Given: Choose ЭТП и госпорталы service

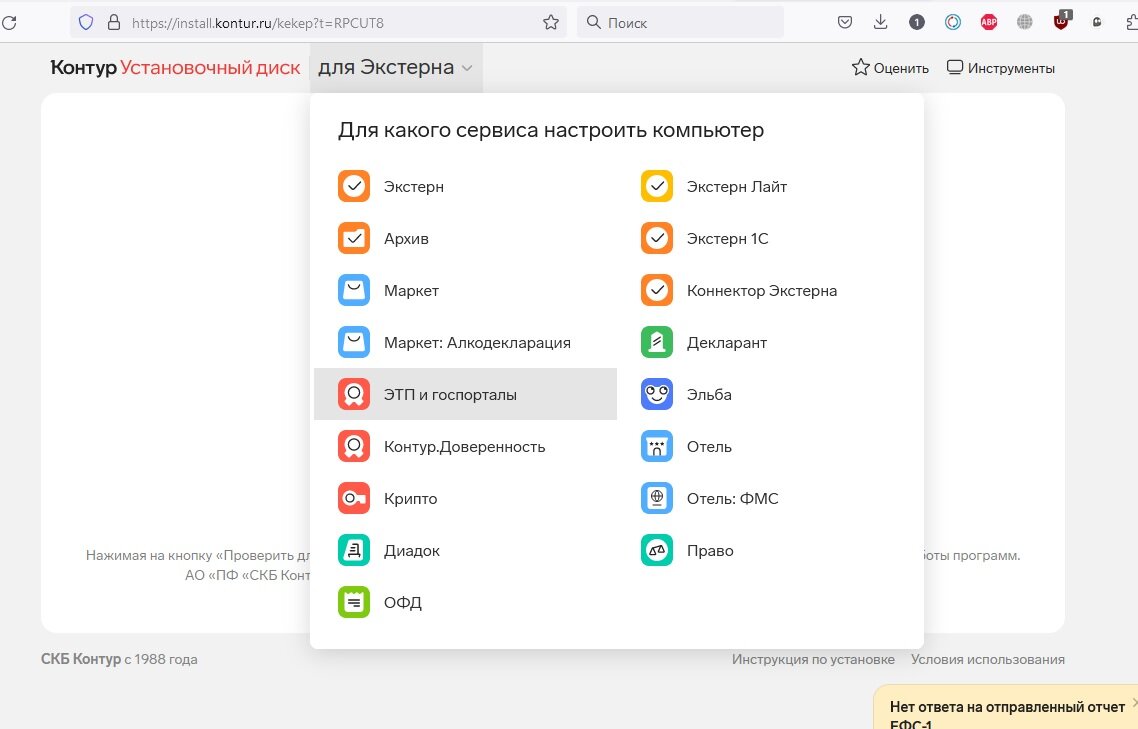Looking at the screenshot, I should (x=465, y=394).
